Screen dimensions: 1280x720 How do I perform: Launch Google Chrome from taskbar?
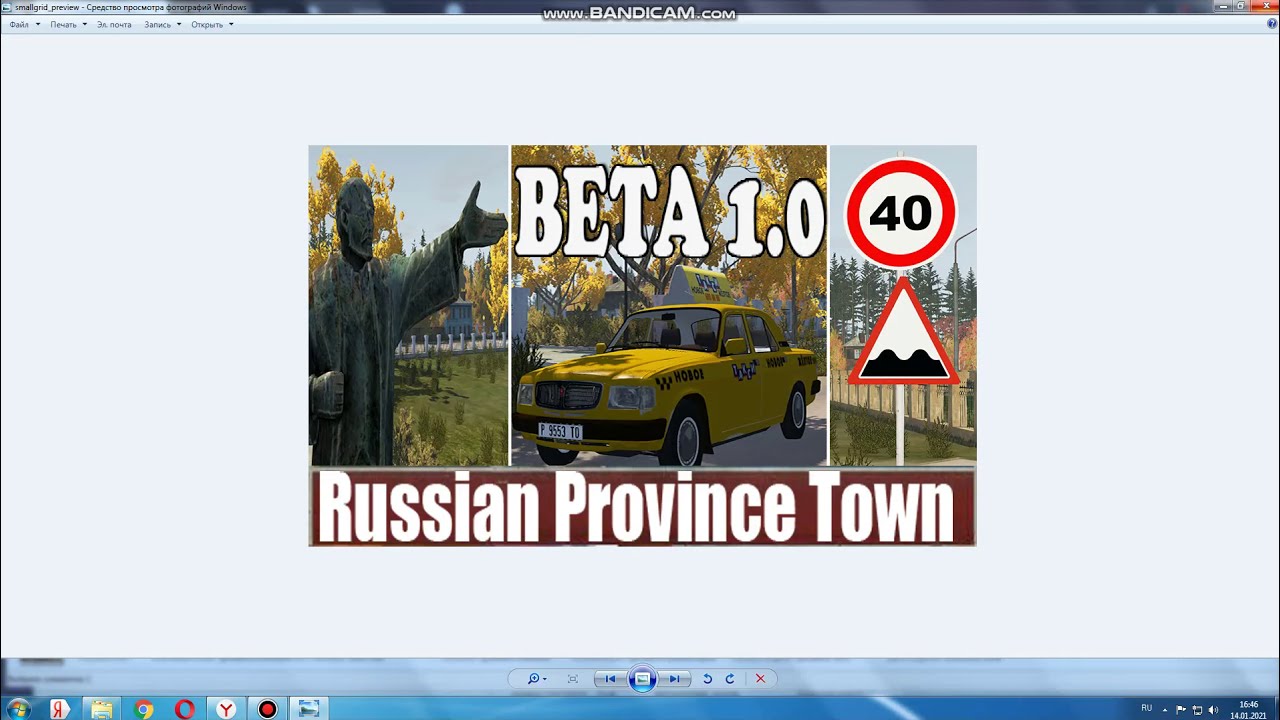[x=144, y=709]
